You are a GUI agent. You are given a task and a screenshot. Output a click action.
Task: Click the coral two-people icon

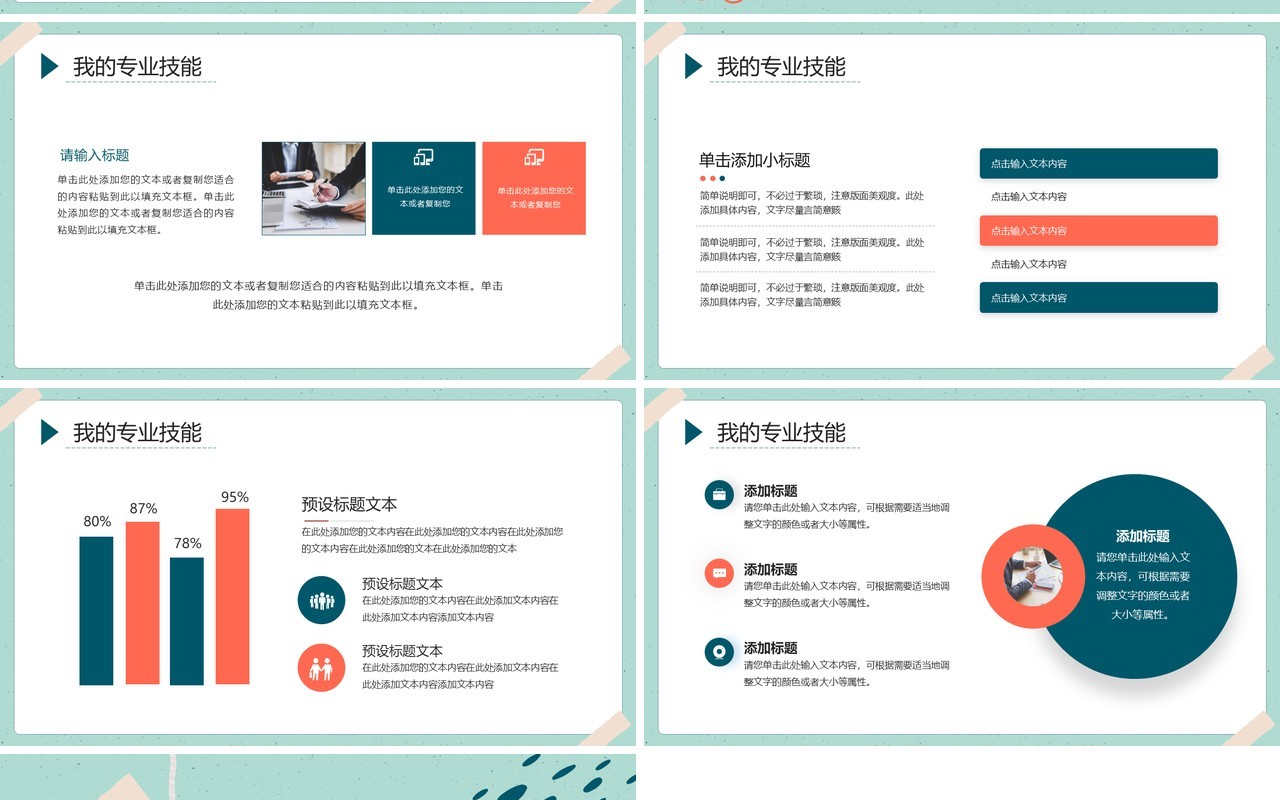click(321, 668)
